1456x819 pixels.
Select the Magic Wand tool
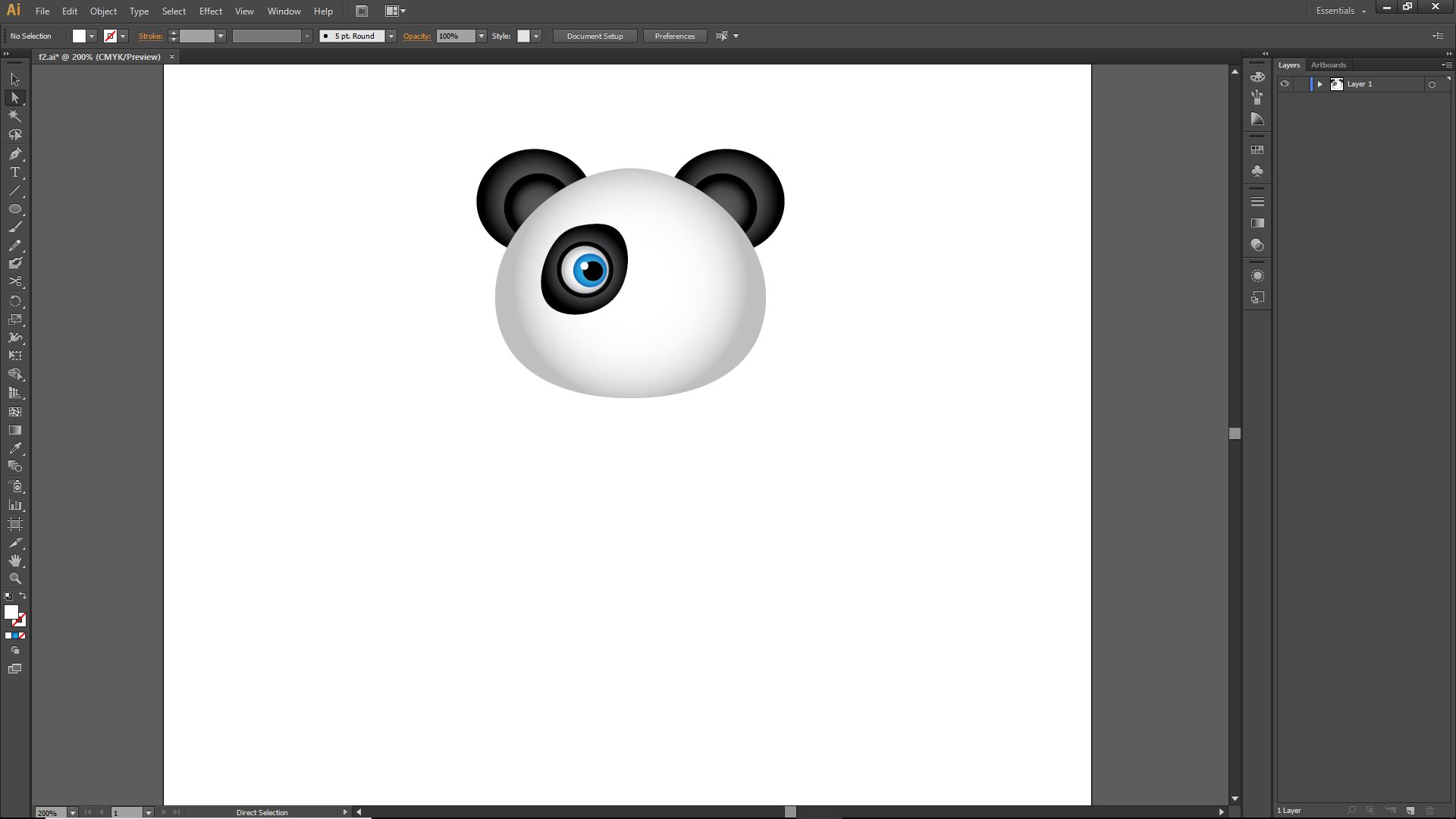click(15, 116)
